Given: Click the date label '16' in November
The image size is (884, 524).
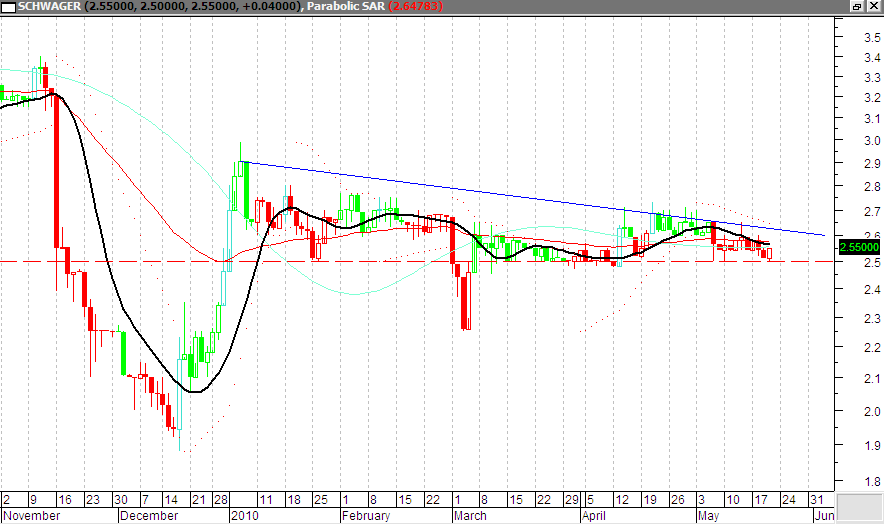Looking at the screenshot, I should tap(65, 500).
